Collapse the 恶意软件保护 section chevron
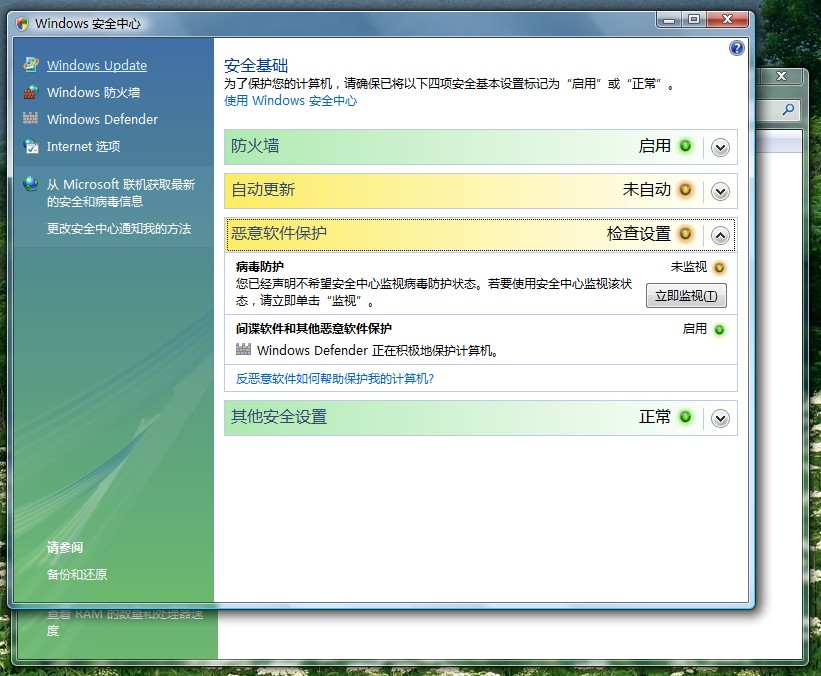The height and width of the screenshot is (676, 821). coord(720,236)
